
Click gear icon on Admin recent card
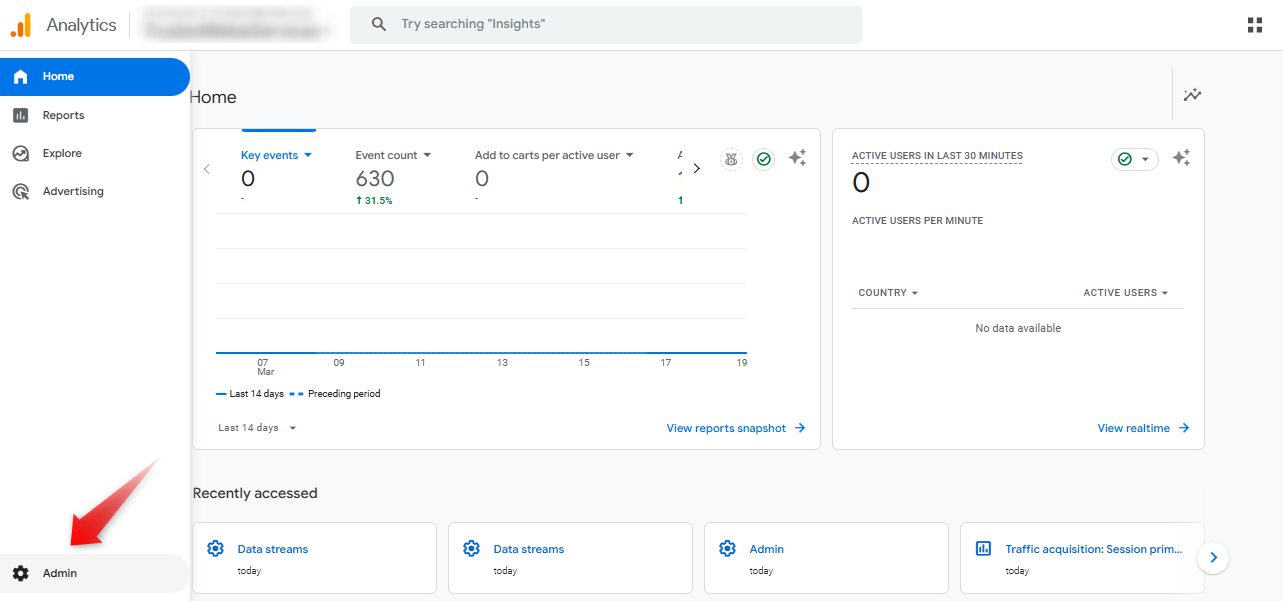[x=727, y=549]
